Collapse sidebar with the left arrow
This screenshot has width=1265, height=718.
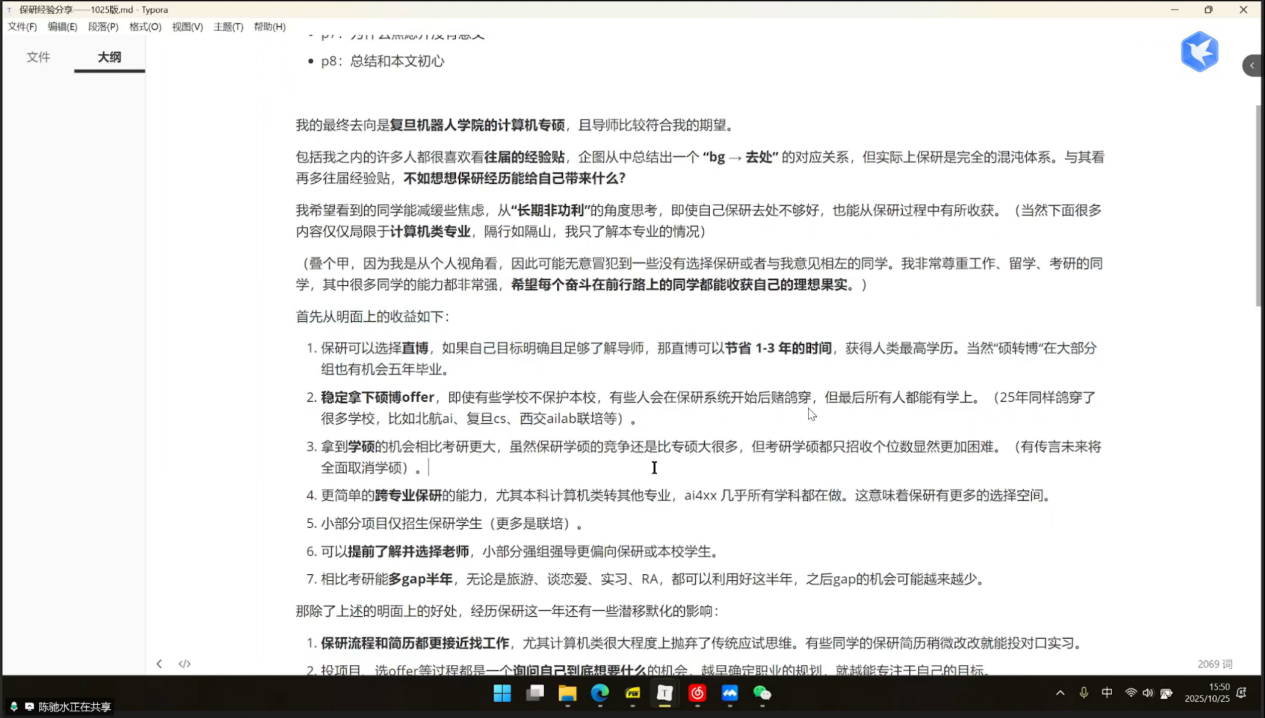159,664
